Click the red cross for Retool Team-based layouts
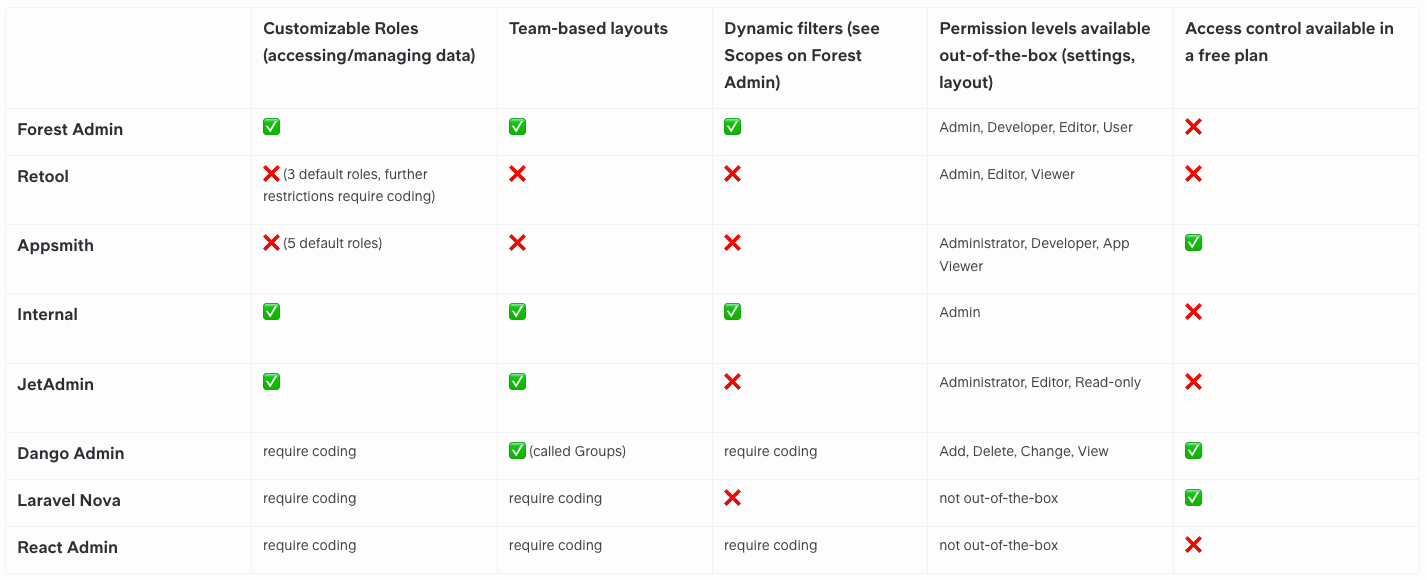Screen dimensions: 1427x580 click(517, 174)
